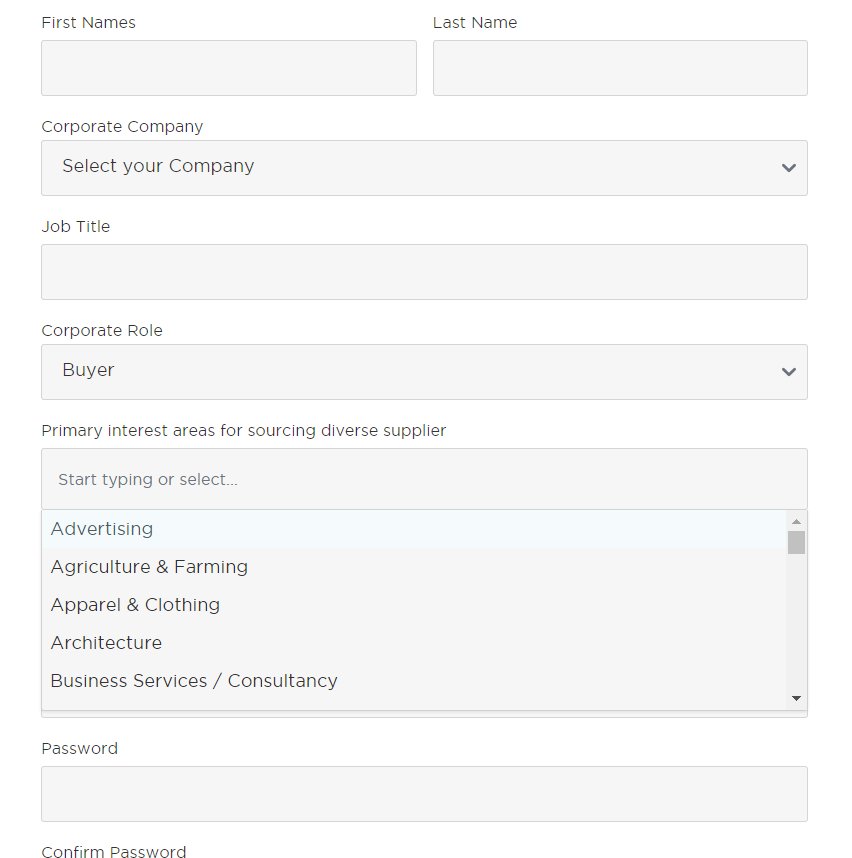852x858 pixels.
Task: Open the Corporate Role dropdown showing Buyer
Action: (424, 372)
